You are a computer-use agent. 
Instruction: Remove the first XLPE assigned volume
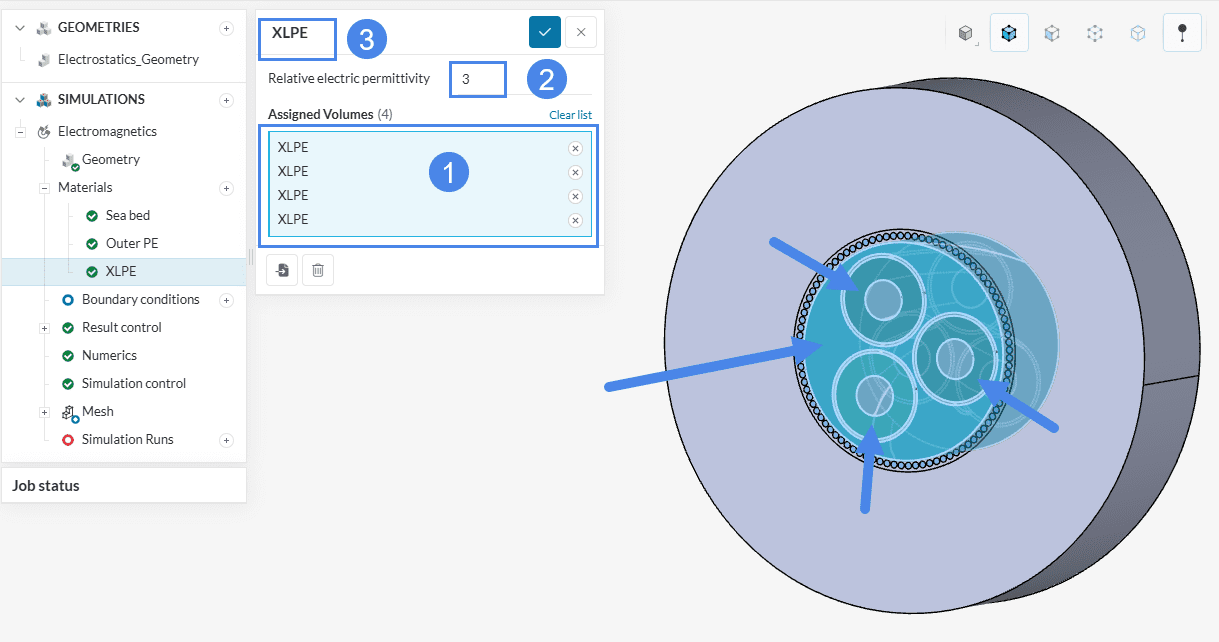pos(575,148)
